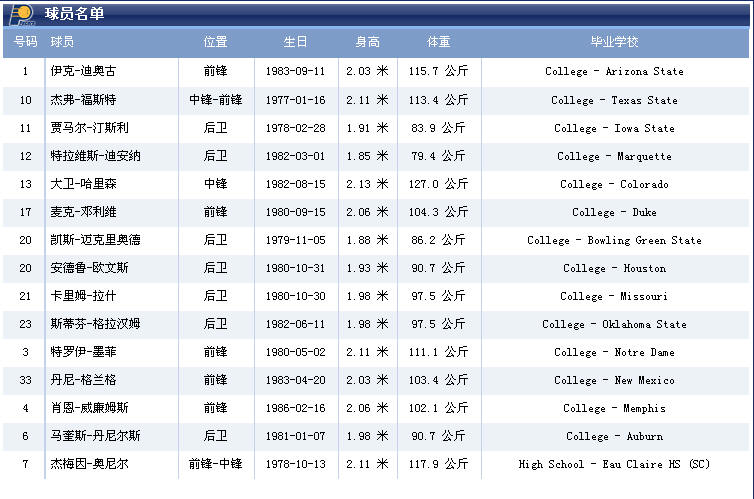Click position 前锋-中锋
The height and width of the screenshot is (499, 754).
[x=215, y=464]
